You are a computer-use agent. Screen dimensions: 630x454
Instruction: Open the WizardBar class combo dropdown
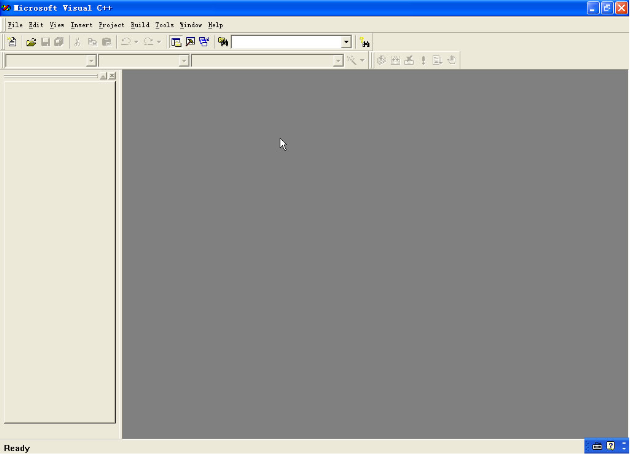(x=91, y=61)
